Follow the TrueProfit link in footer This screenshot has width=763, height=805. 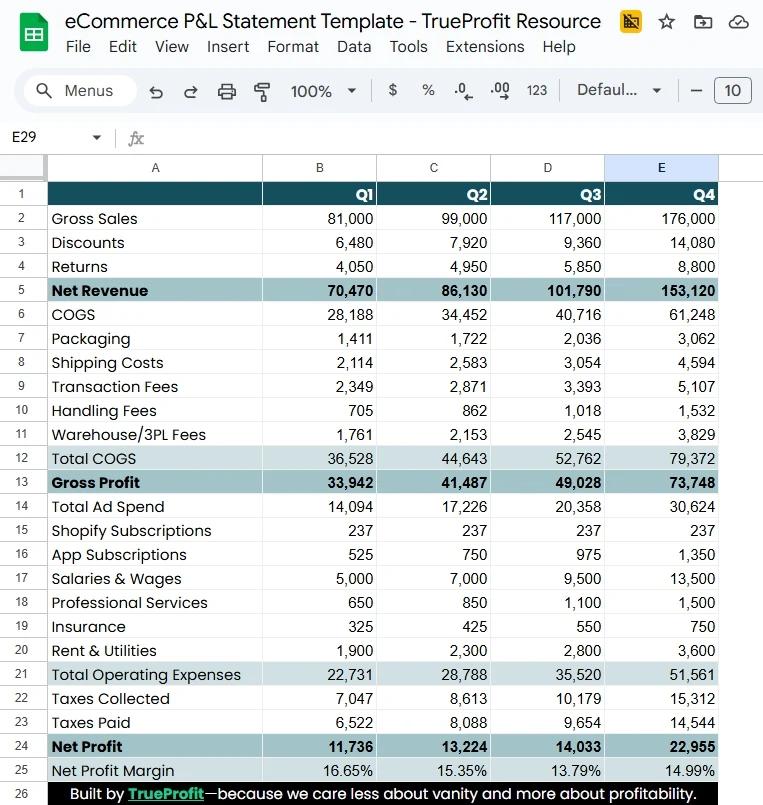[166, 794]
